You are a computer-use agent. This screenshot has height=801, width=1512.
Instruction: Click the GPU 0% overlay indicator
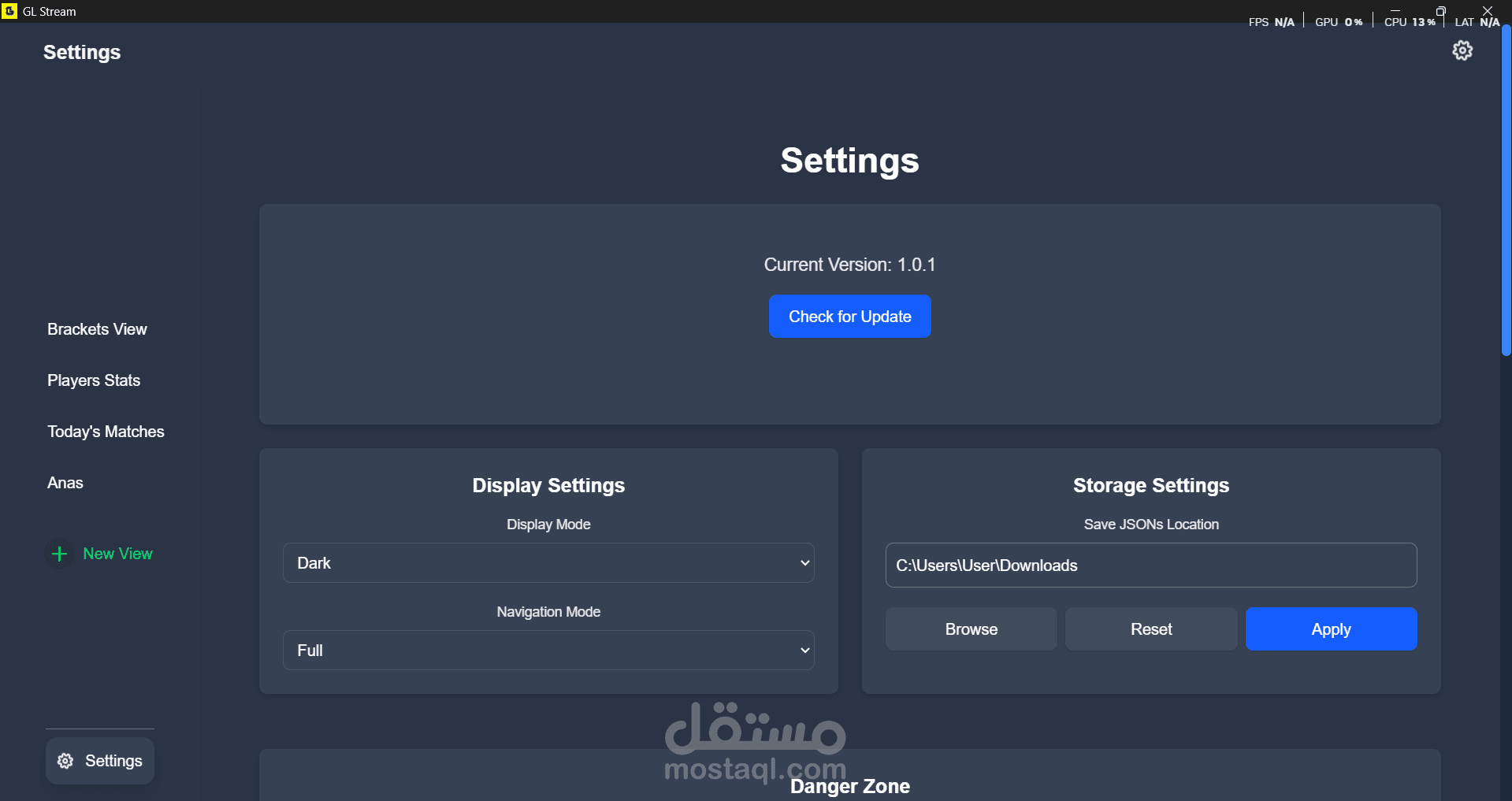1339,22
